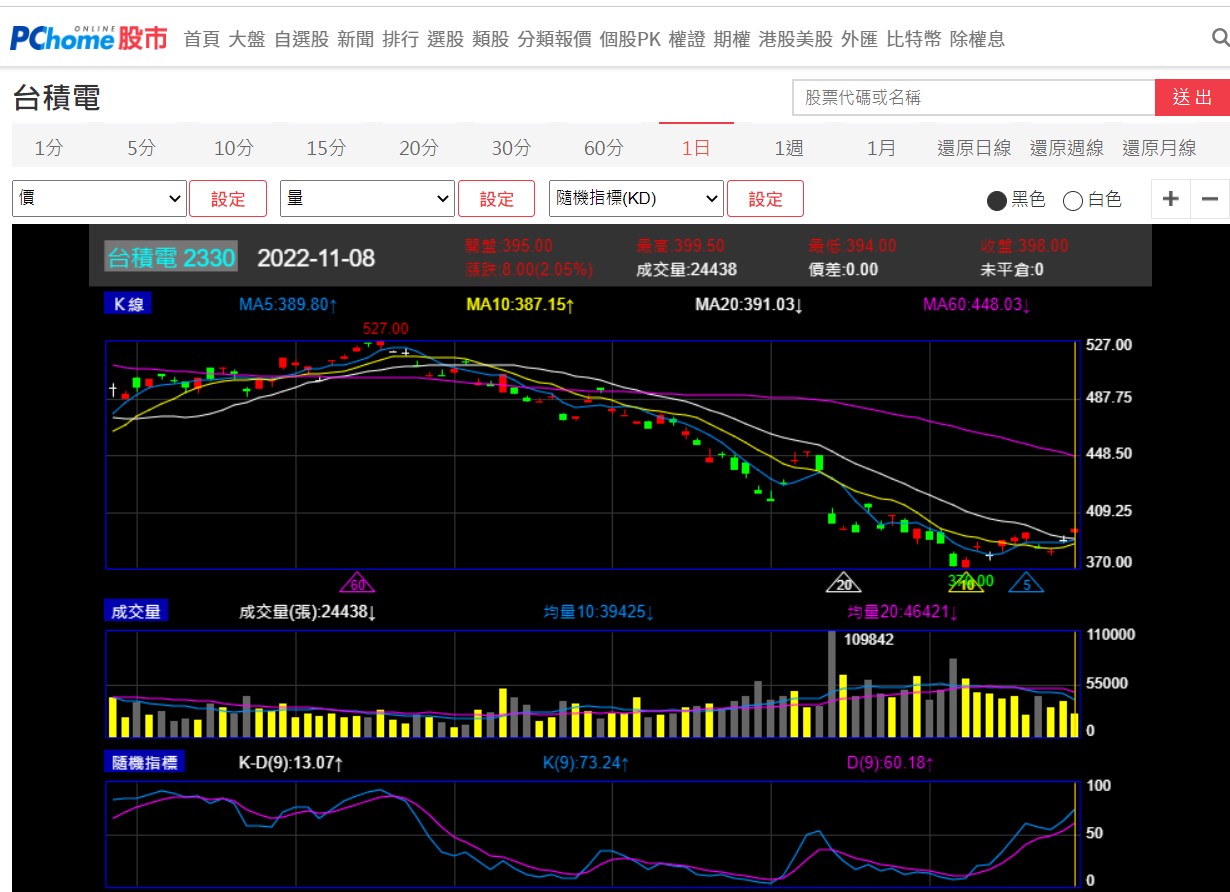Viewport: 1230px width, 892px height.
Task: Open 個股PK in the navigation bar
Action: pos(631,39)
